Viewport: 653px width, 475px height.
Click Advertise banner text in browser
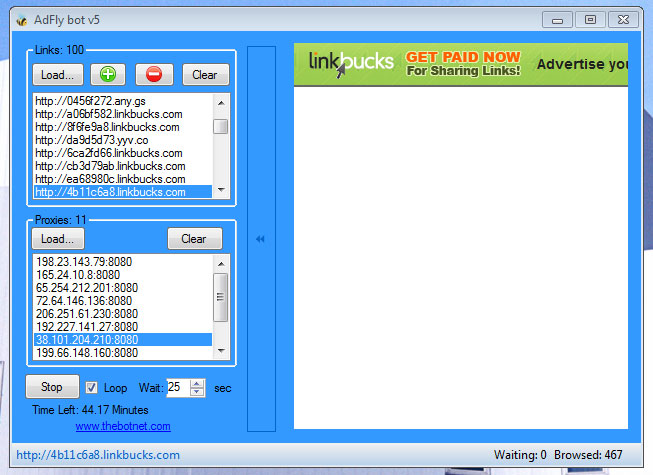(582, 64)
